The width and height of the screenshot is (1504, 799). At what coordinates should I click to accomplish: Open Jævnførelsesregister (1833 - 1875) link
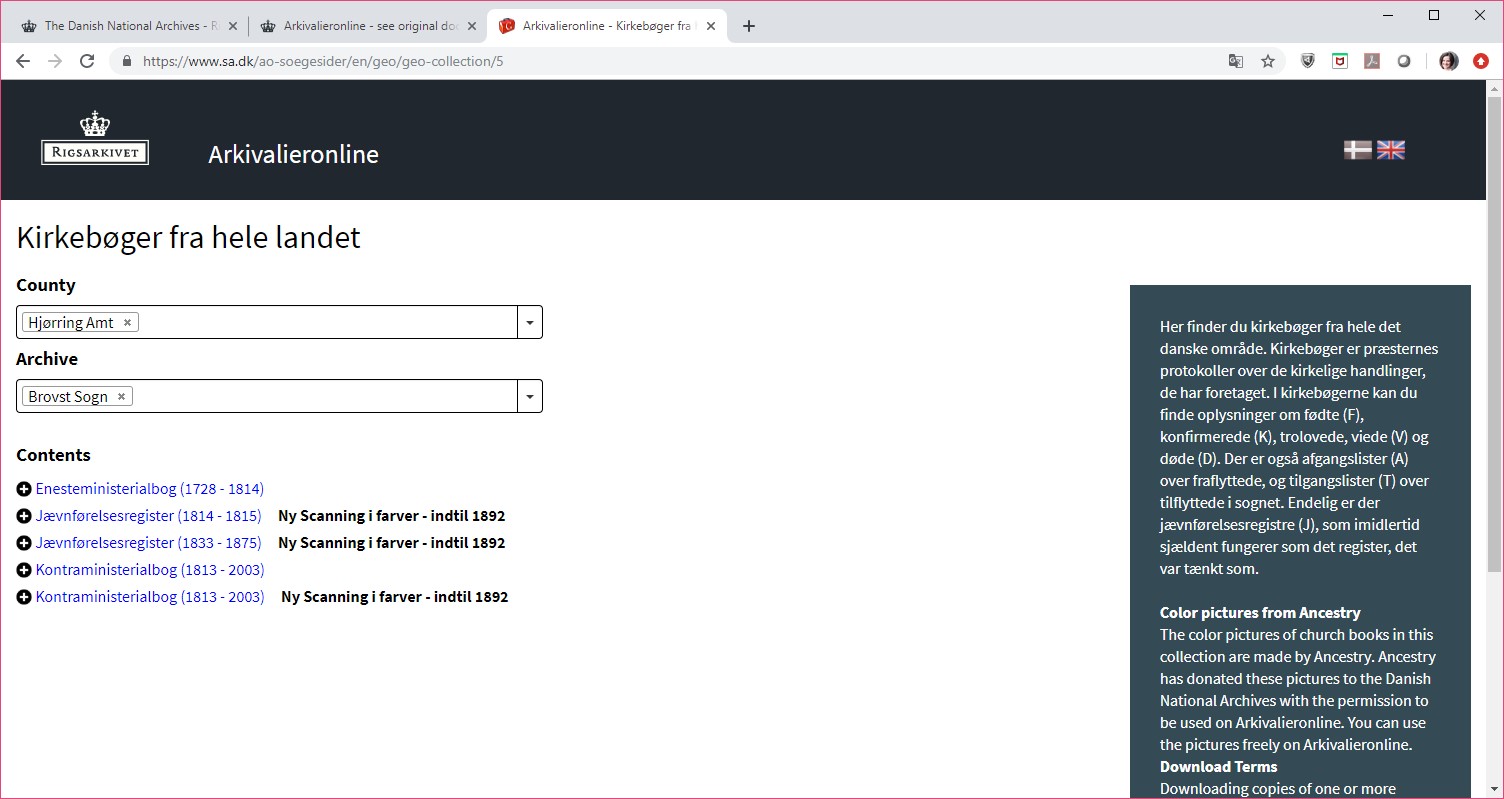pyautogui.click(x=148, y=543)
